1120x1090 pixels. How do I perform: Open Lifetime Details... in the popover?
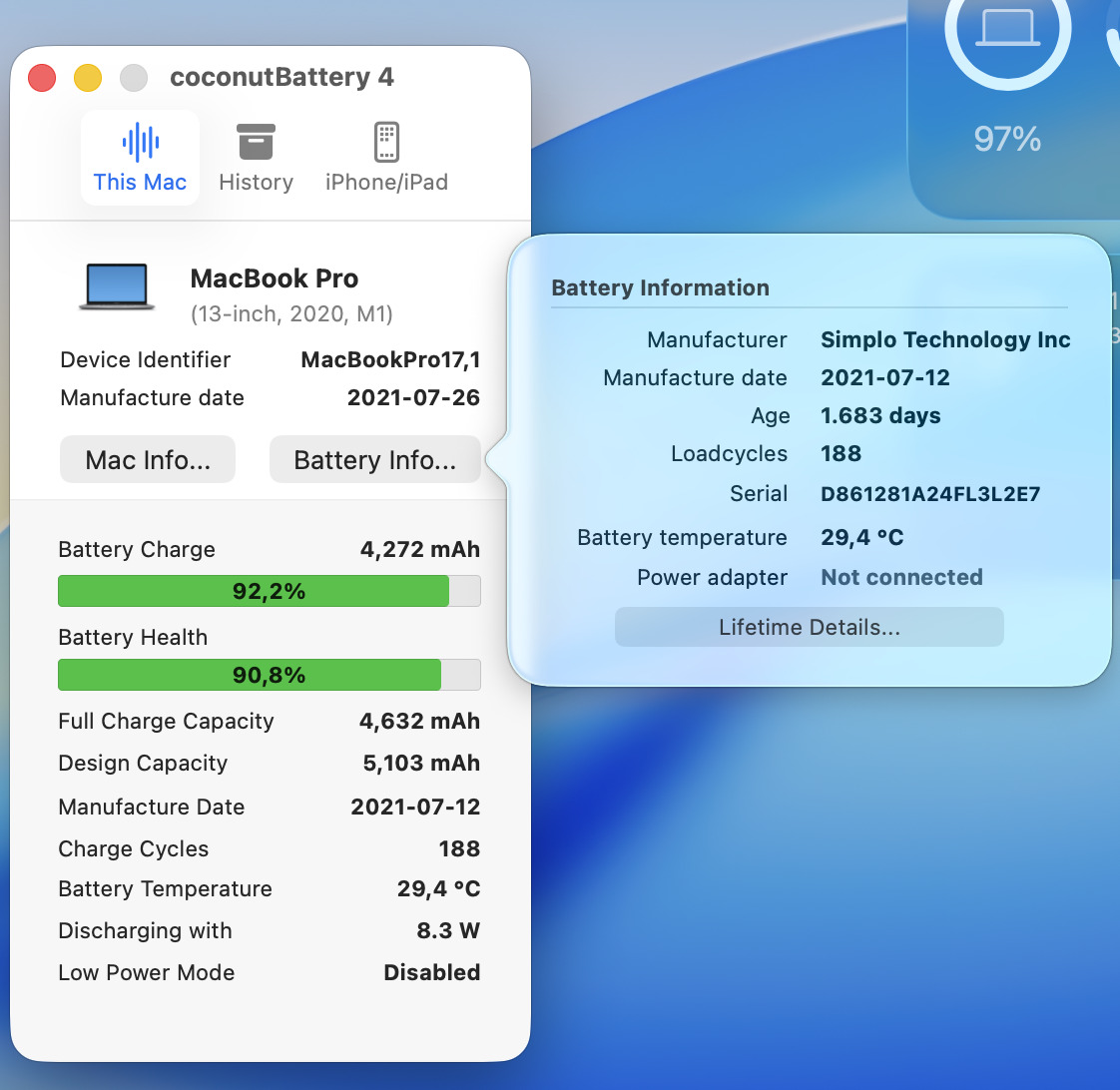point(810,627)
